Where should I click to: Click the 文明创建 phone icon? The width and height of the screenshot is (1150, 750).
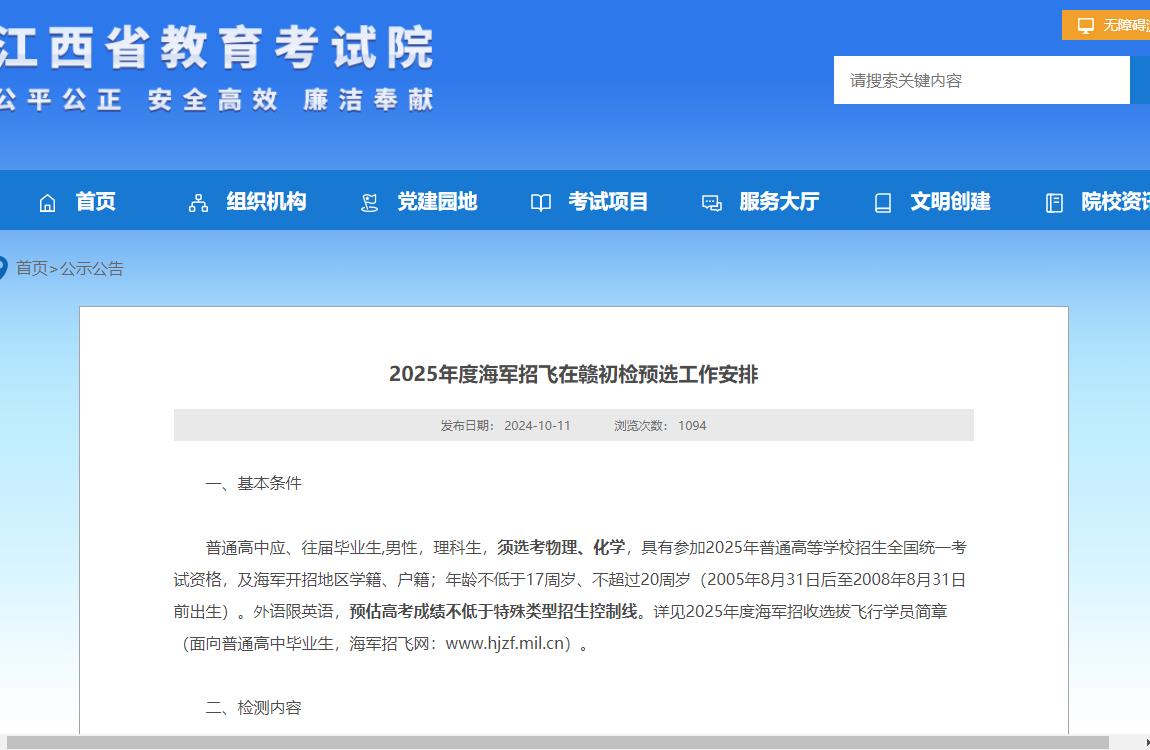coord(882,202)
